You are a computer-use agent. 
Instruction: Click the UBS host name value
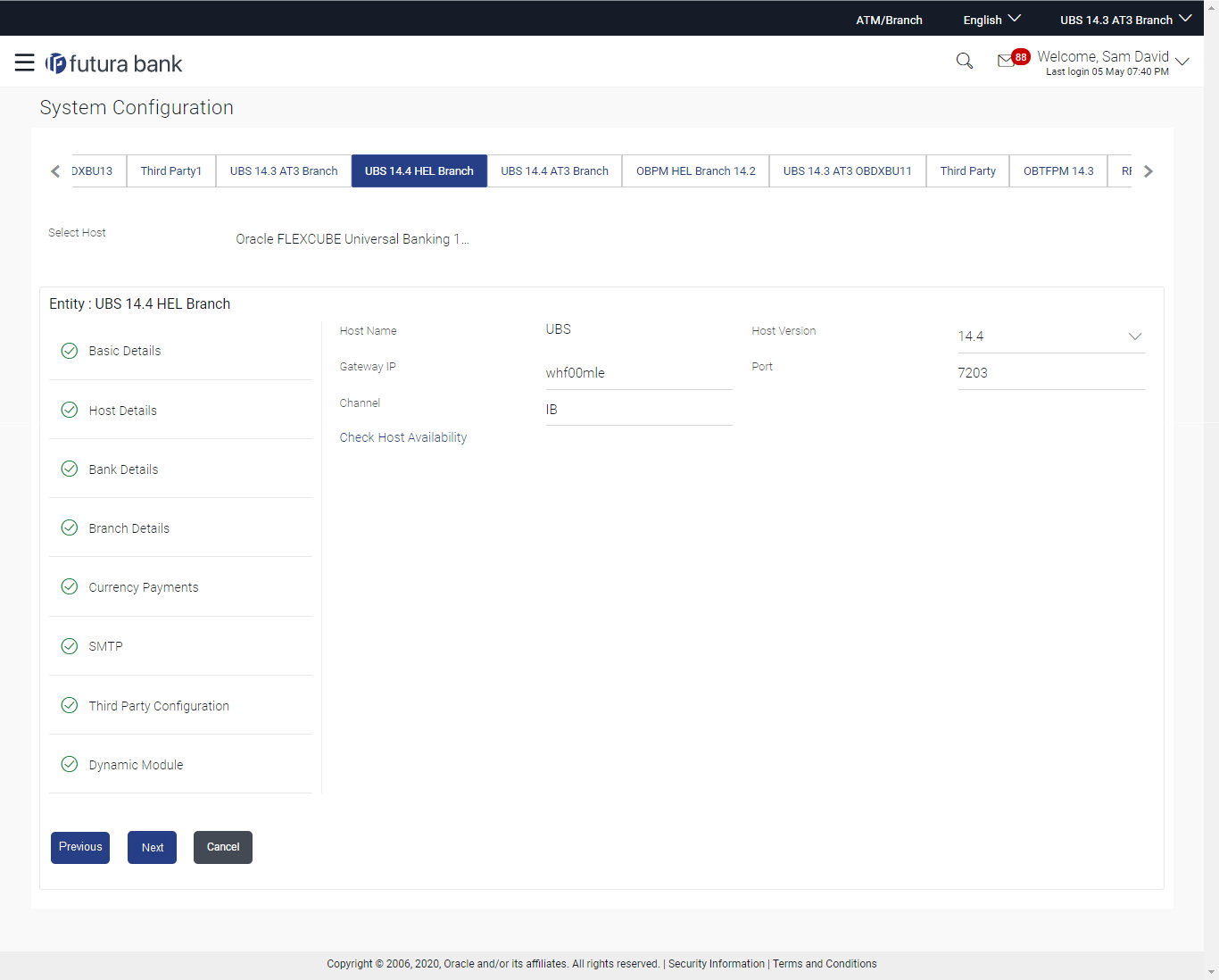click(559, 329)
